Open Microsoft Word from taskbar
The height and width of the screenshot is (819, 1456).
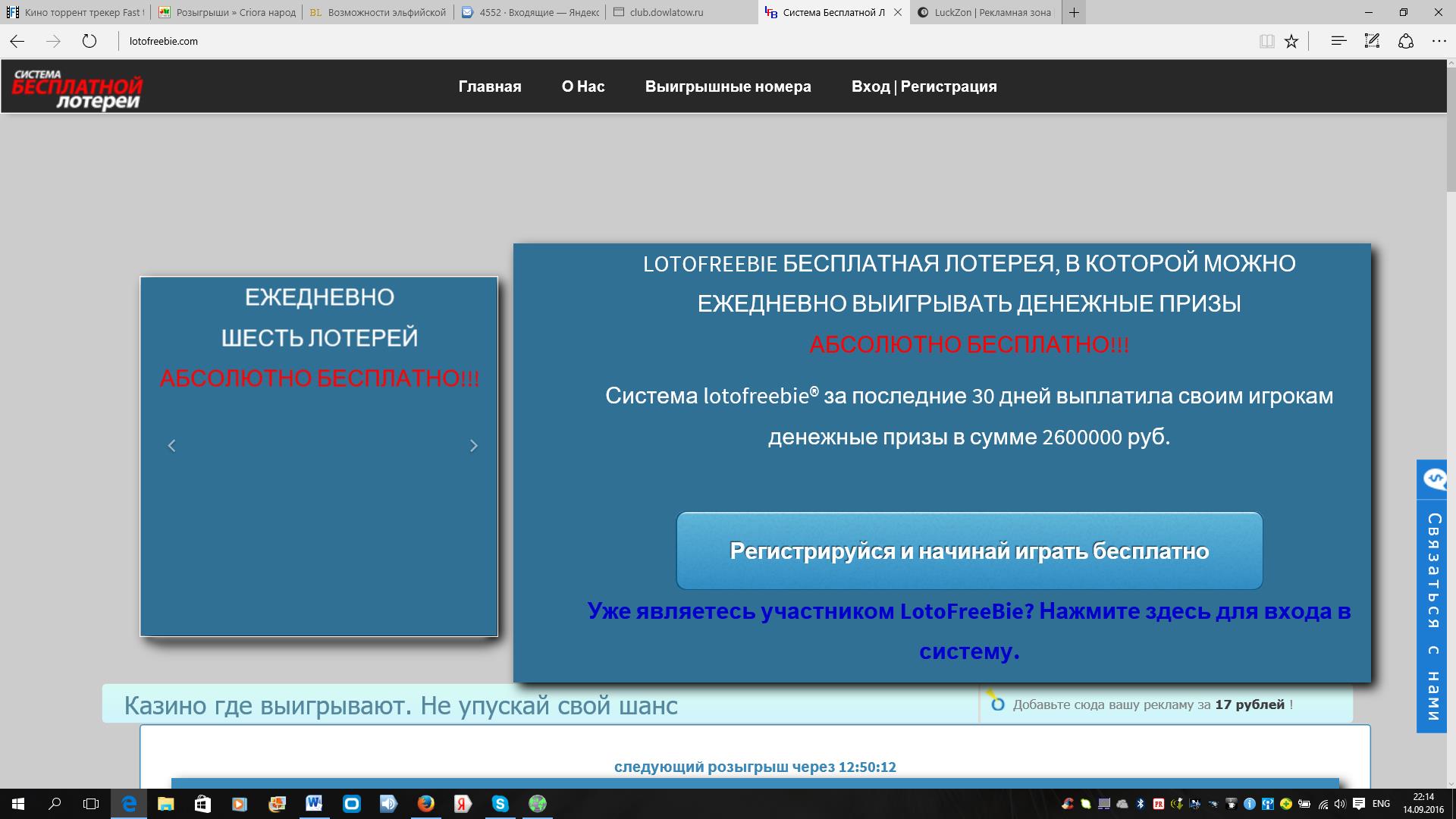[x=314, y=804]
